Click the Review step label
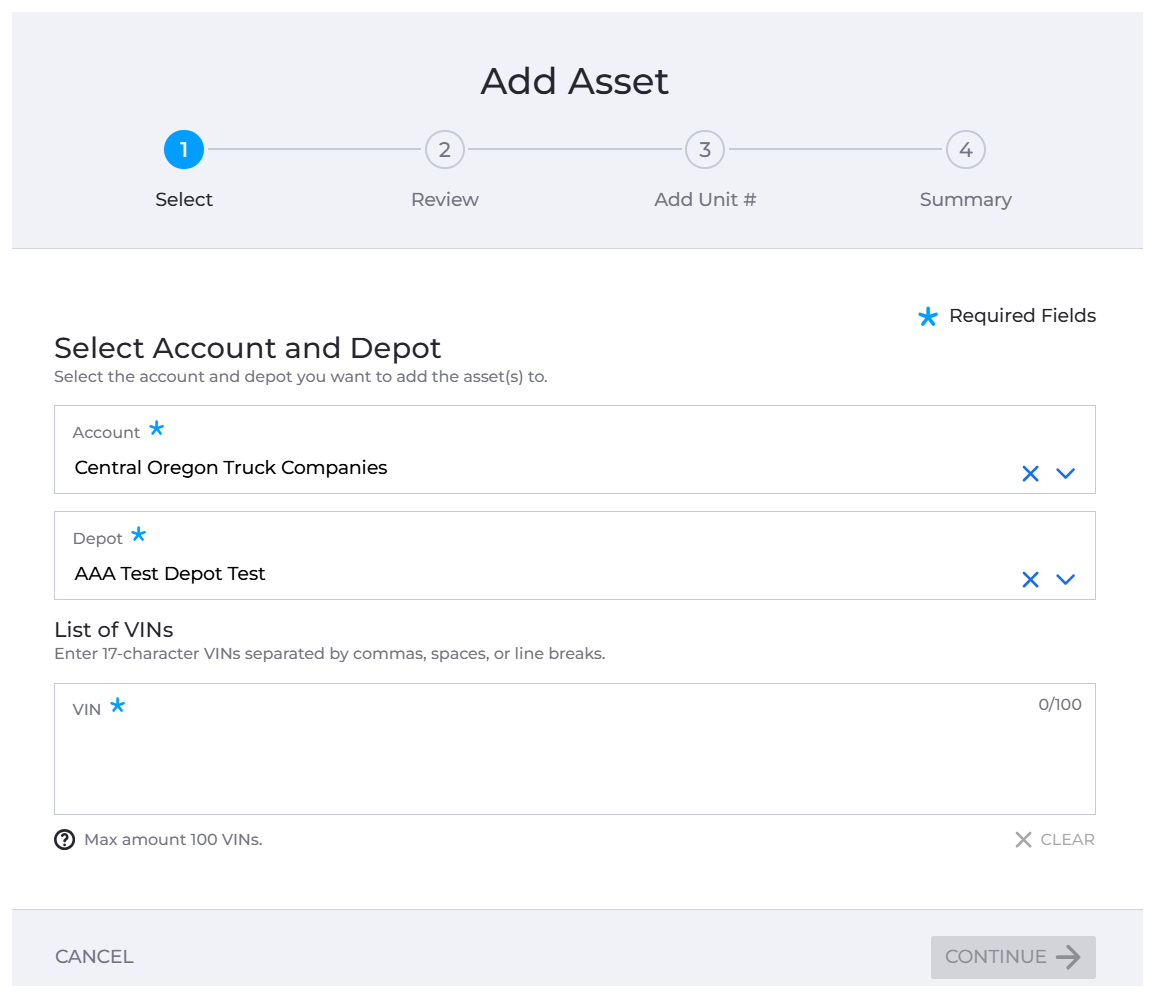This screenshot has height=995, width=1152. 444,200
